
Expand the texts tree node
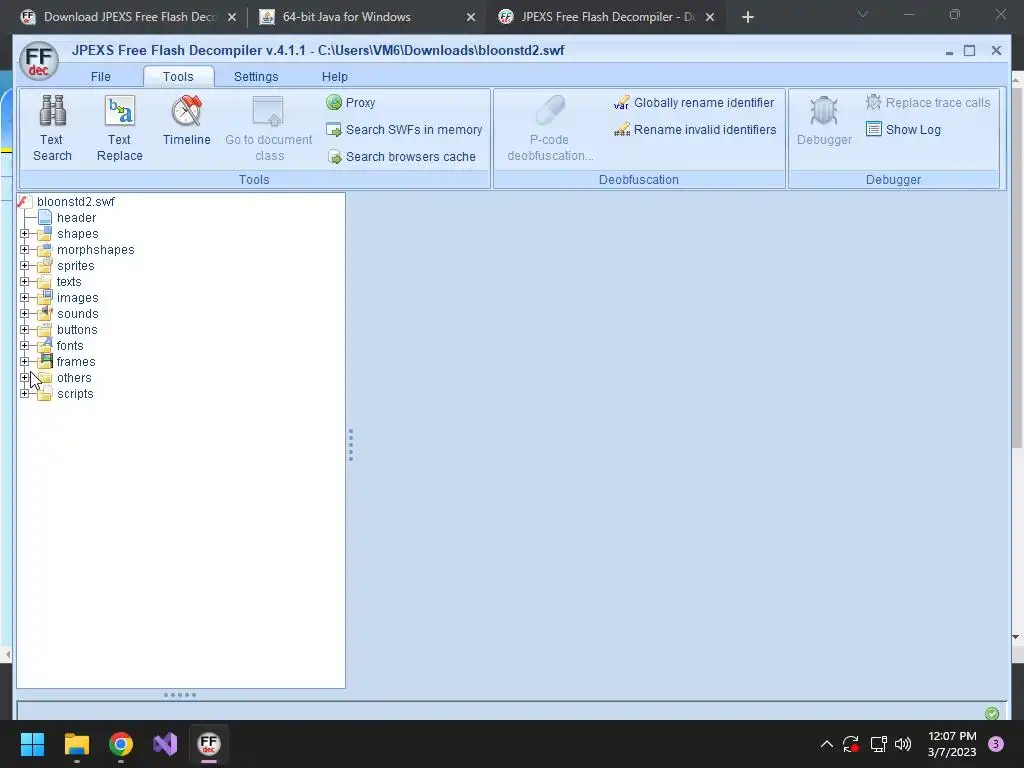coord(25,281)
